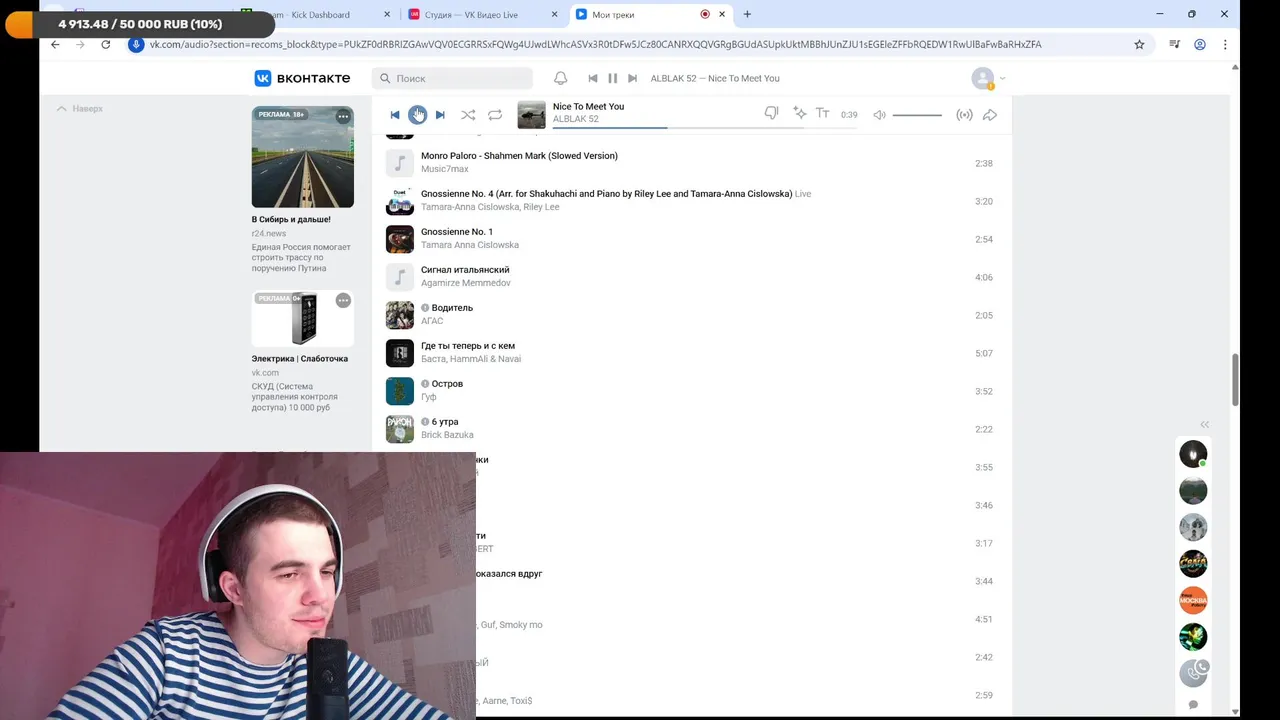
Task: Open the messages bubble icon at sidebar bottom
Action: [x=1193, y=705]
